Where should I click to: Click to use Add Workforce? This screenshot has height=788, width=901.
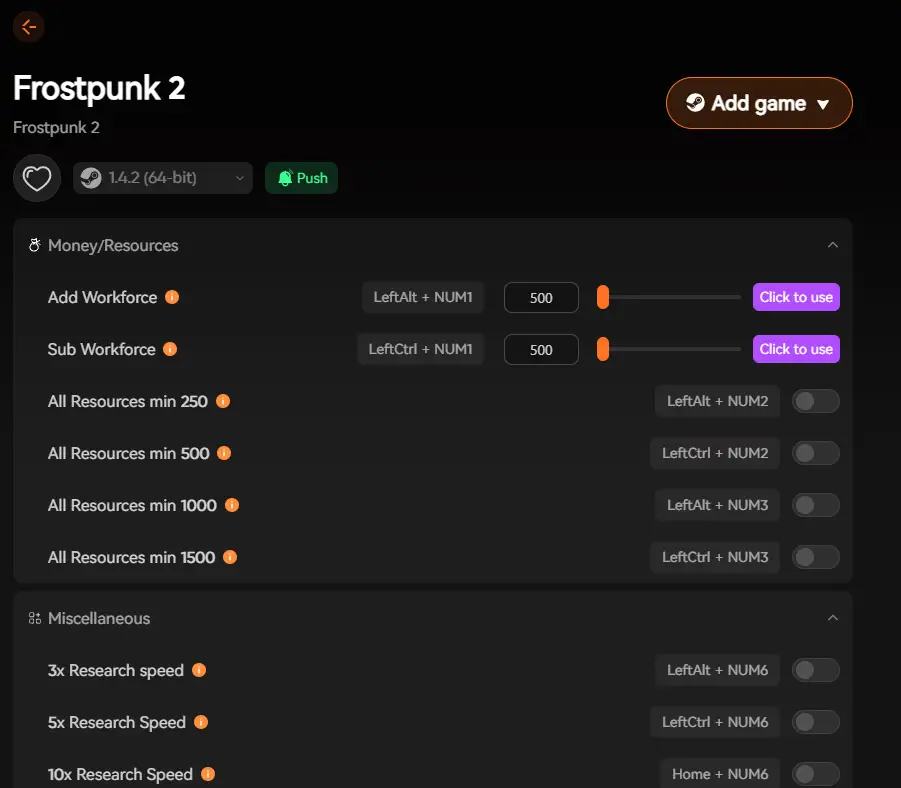tap(795, 297)
